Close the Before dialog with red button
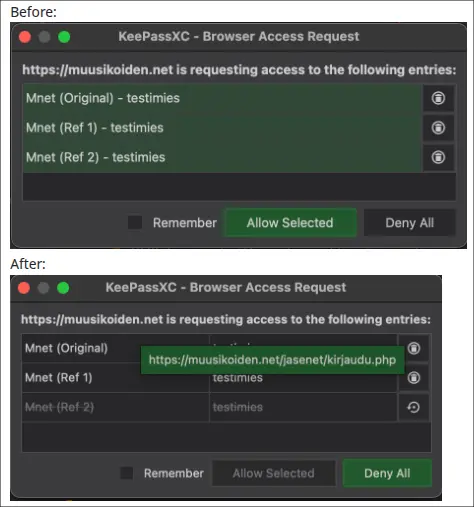Screen dimensions: 474x507 25,37
